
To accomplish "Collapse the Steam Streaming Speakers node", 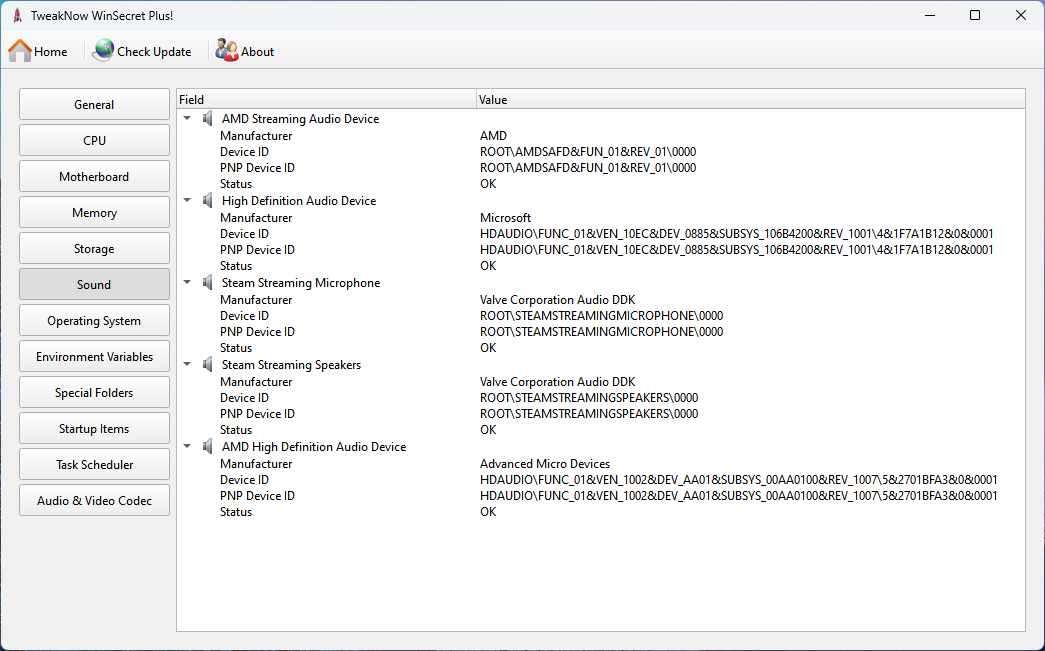I will [187, 364].
